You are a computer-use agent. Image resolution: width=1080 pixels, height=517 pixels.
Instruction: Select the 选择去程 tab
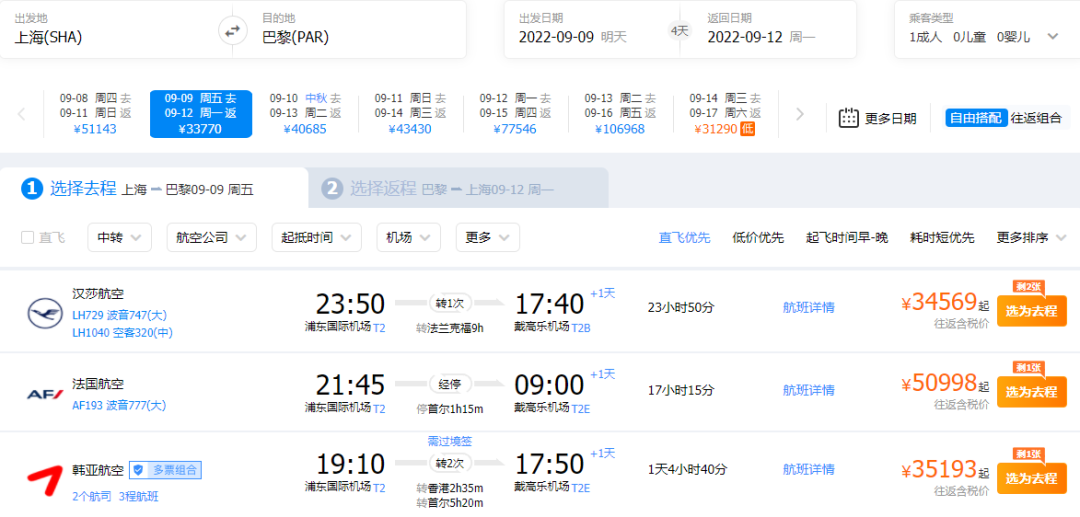point(154,188)
